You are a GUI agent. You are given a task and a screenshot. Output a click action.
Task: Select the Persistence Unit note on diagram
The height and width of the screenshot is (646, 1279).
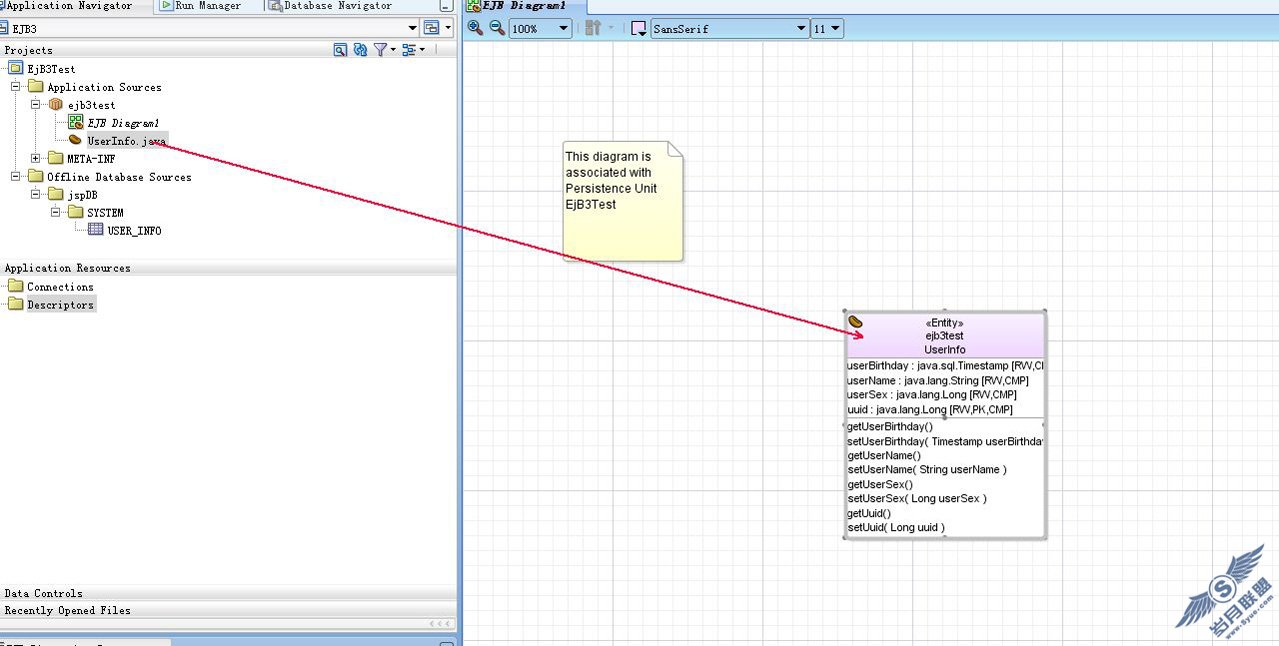coord(623,202)
